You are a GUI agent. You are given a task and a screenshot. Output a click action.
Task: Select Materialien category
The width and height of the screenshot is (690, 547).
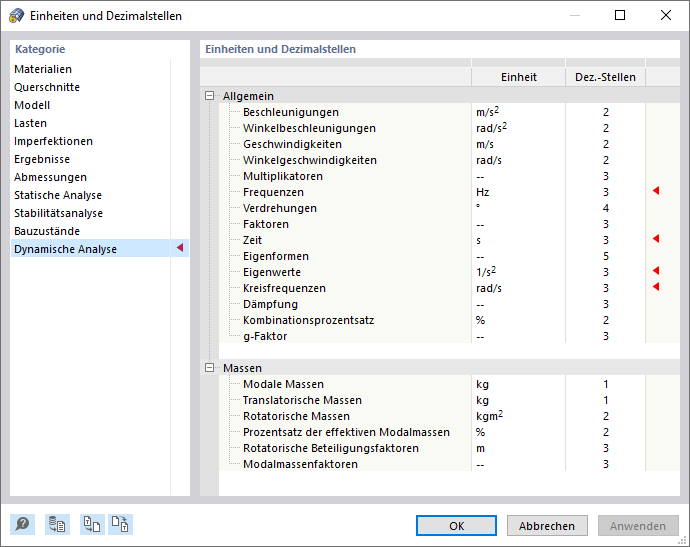43,69
